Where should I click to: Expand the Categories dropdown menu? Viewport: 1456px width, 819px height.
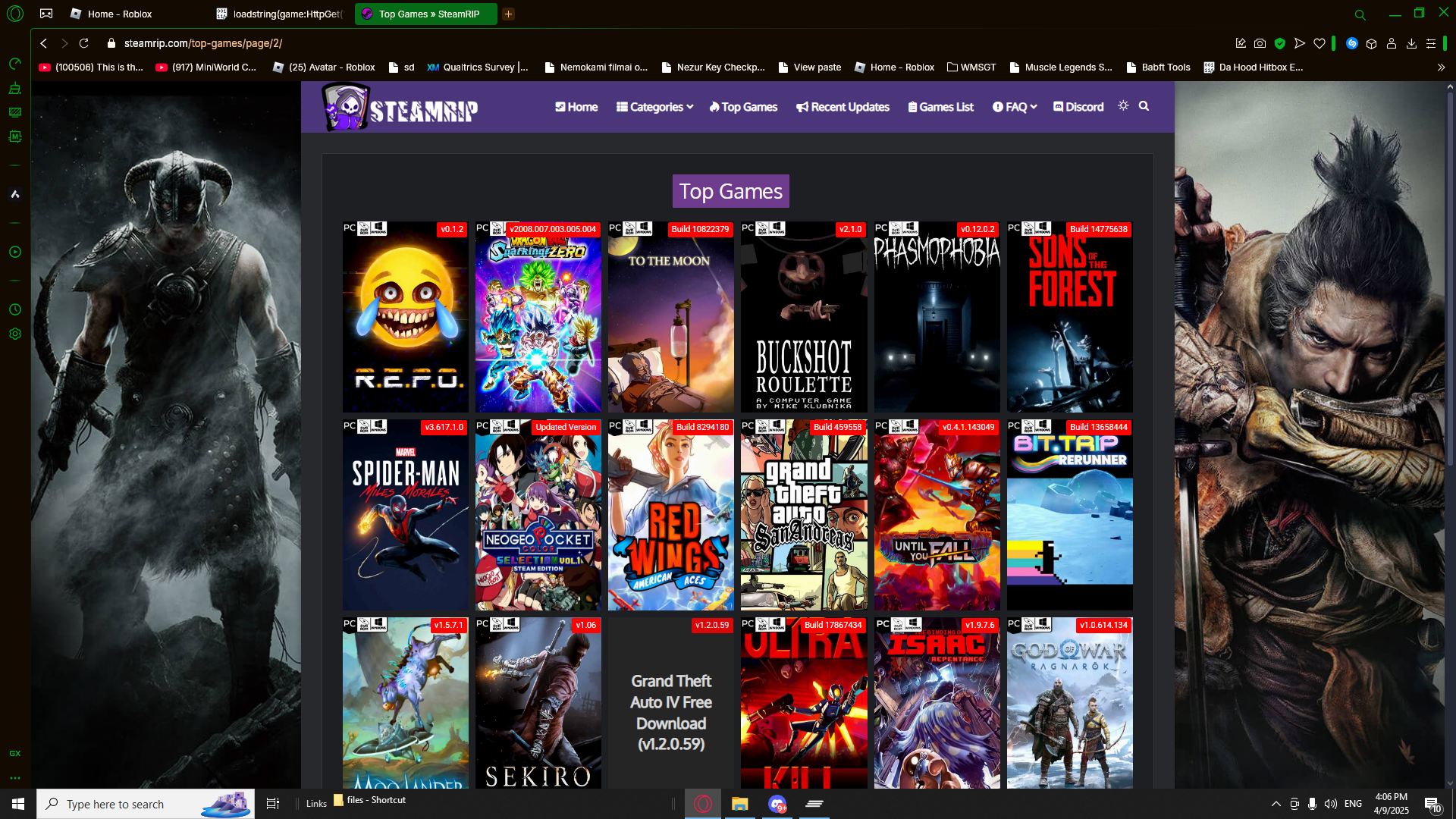[x=654, y=107]
